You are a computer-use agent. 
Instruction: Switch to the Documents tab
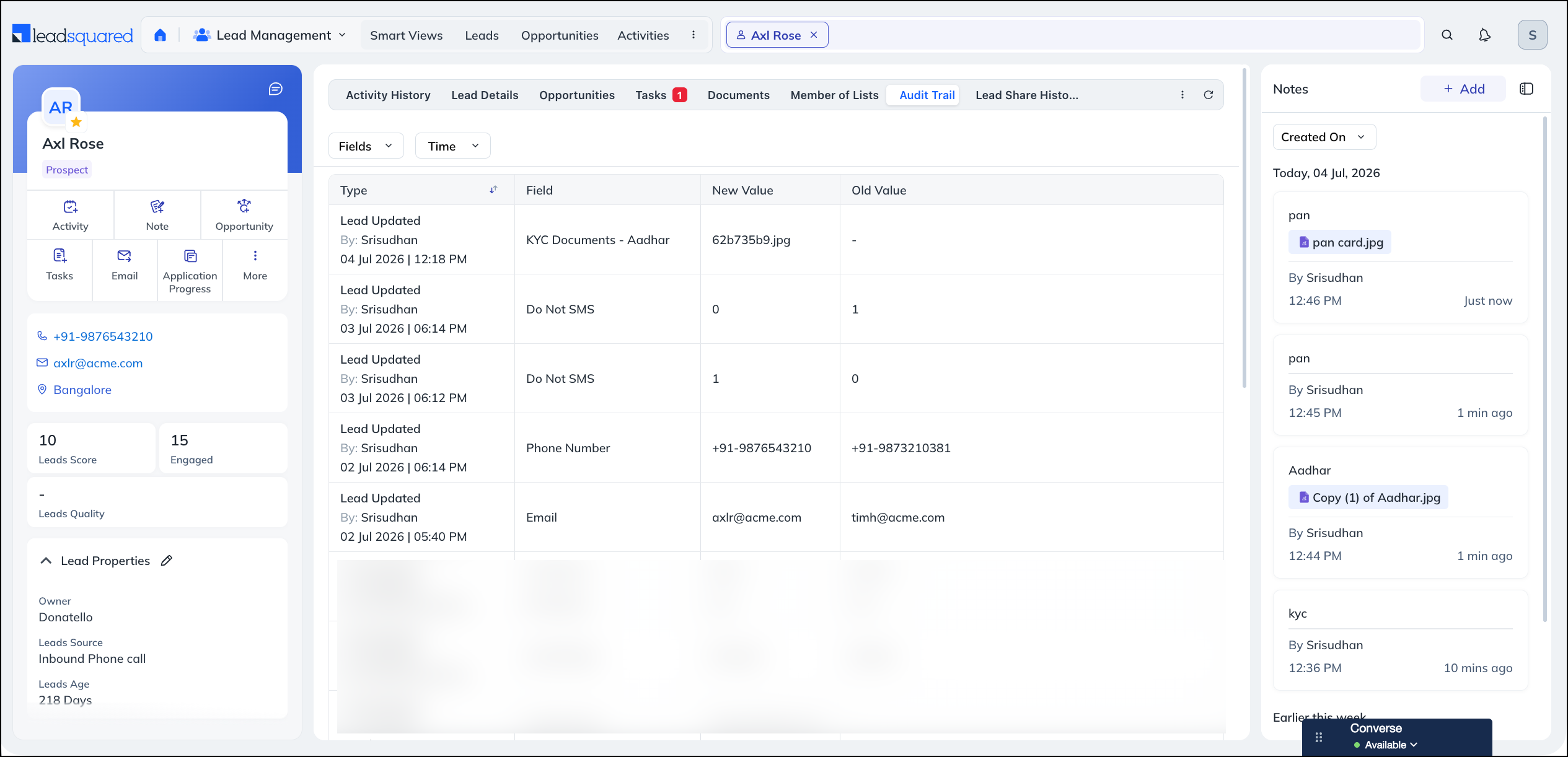[739, 95]
